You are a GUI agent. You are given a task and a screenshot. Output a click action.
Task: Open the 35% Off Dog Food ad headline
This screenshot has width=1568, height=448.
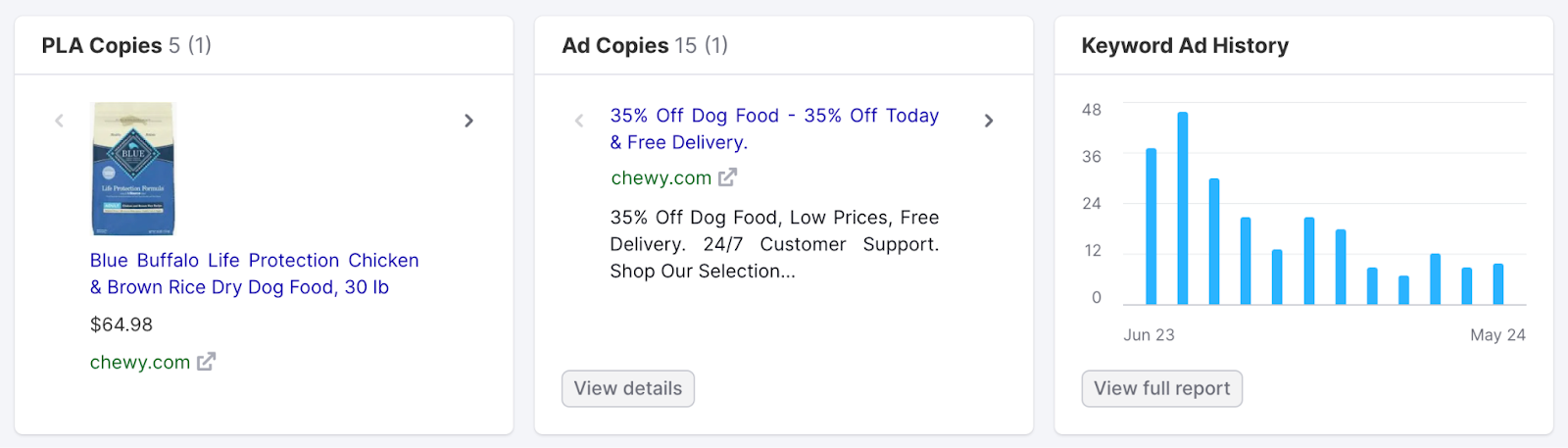tap(773, 128)
